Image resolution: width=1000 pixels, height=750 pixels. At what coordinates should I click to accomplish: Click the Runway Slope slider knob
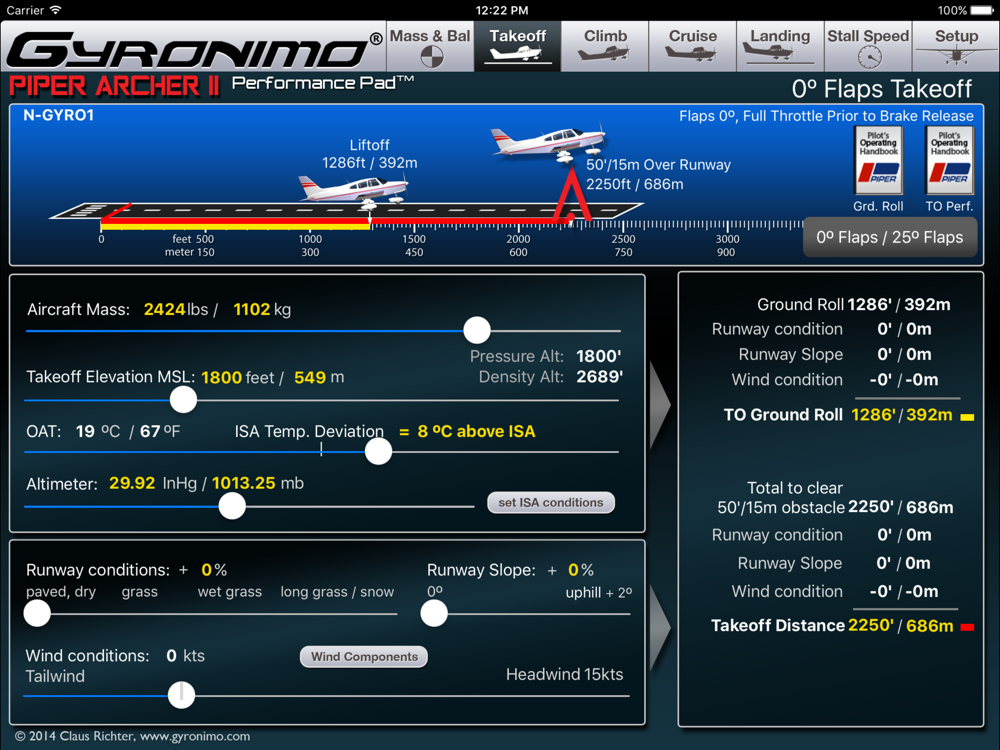[434, 614]
